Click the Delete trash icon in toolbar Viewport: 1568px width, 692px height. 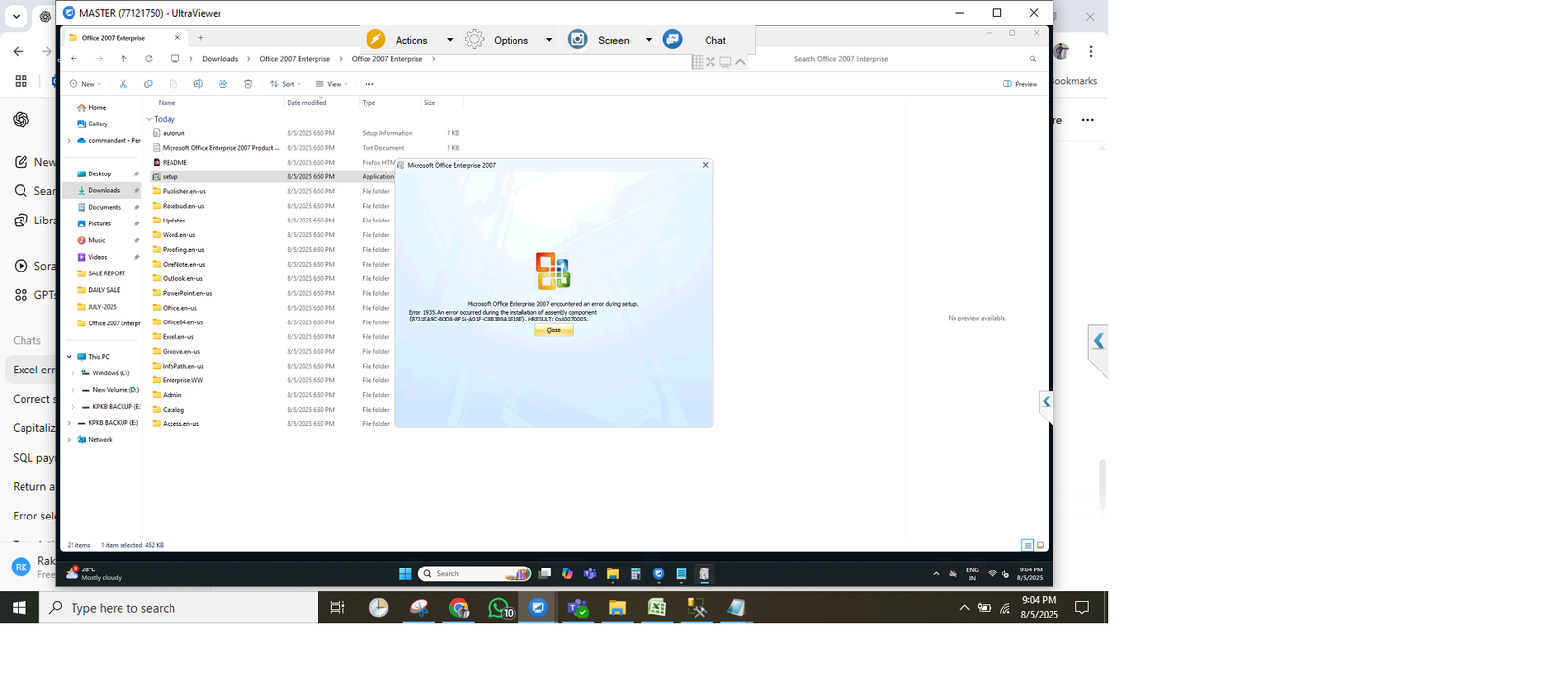[248, 84]
